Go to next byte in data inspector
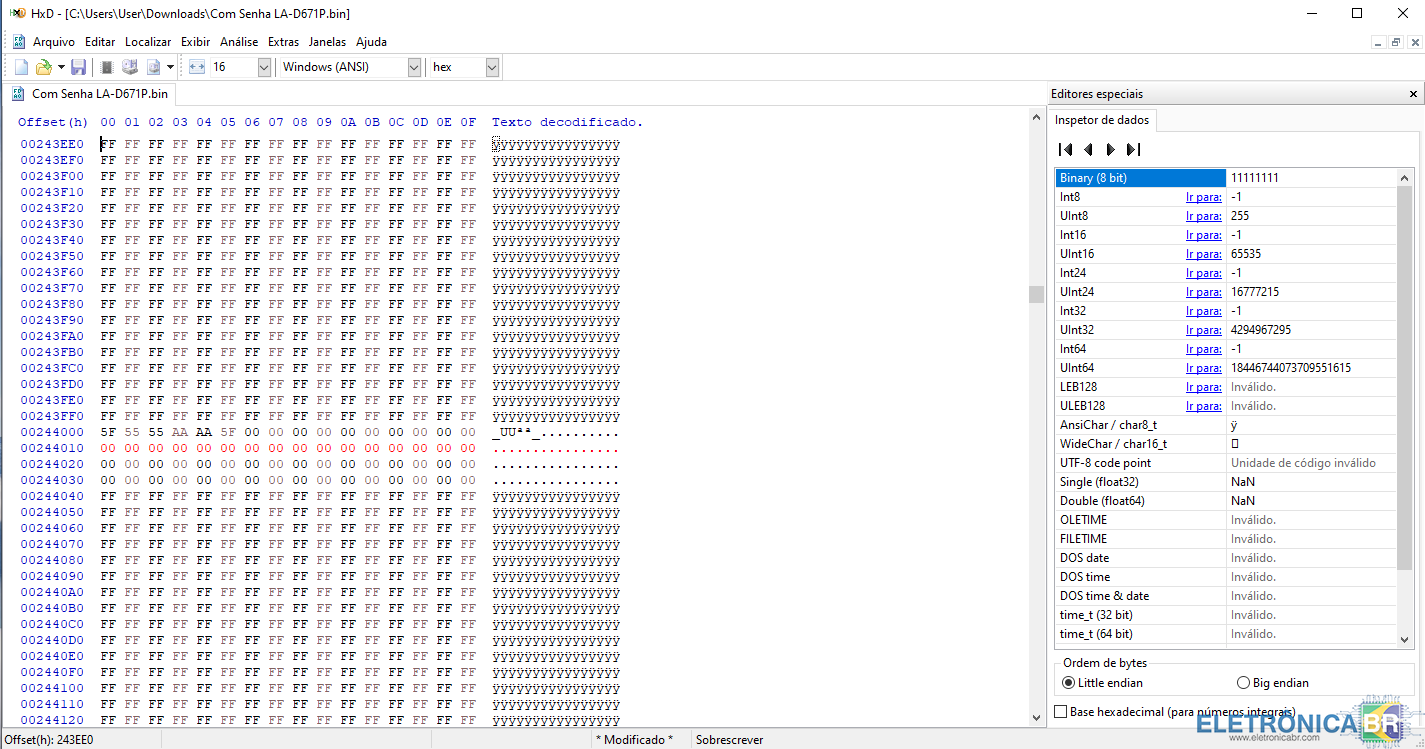This screenshot has height=749, width=1425. (1110, 149)
